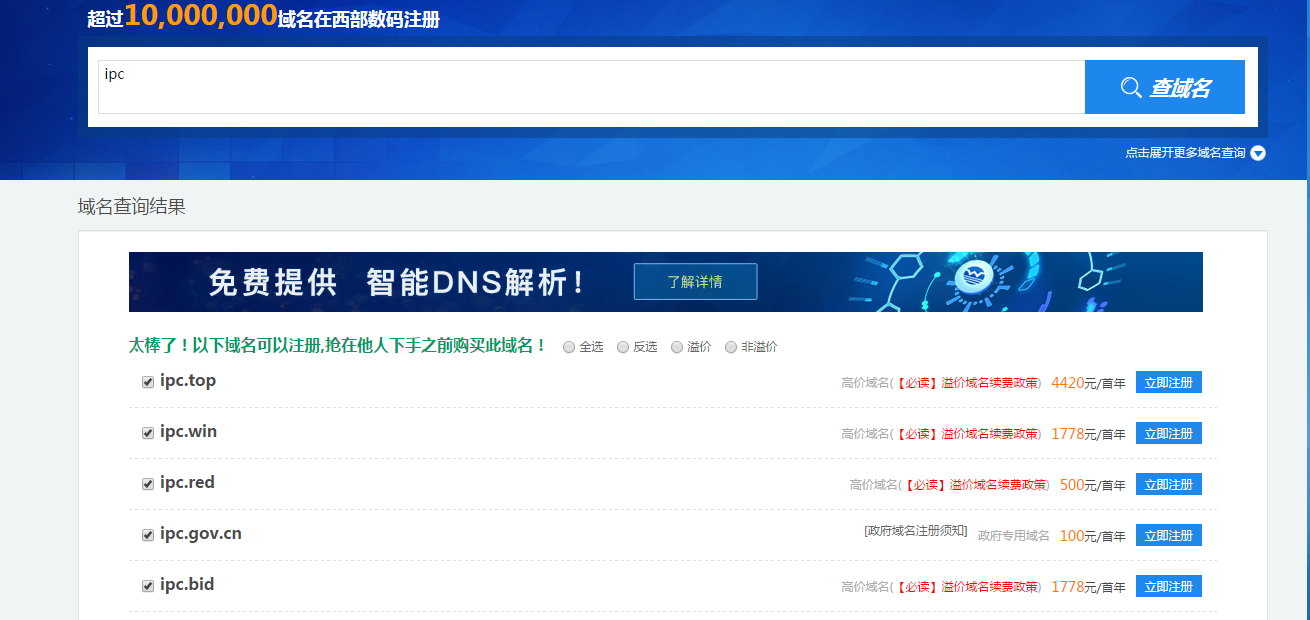Image resolution: width=1310 pixels, height=620 pixels.
Task: Click the 查域名 search button
Action: pyautogui.click(x=1165, y=87)
